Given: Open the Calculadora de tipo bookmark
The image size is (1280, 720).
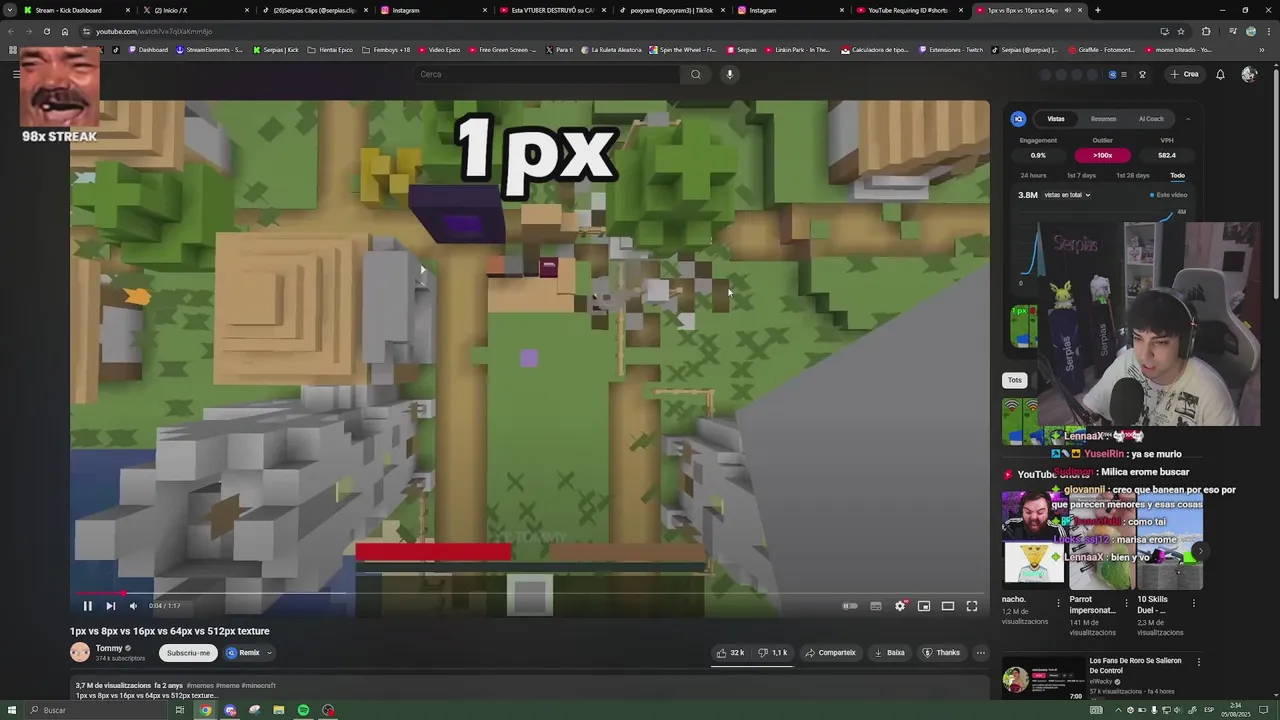Looking at the screenshot, I should pos(875,49).
